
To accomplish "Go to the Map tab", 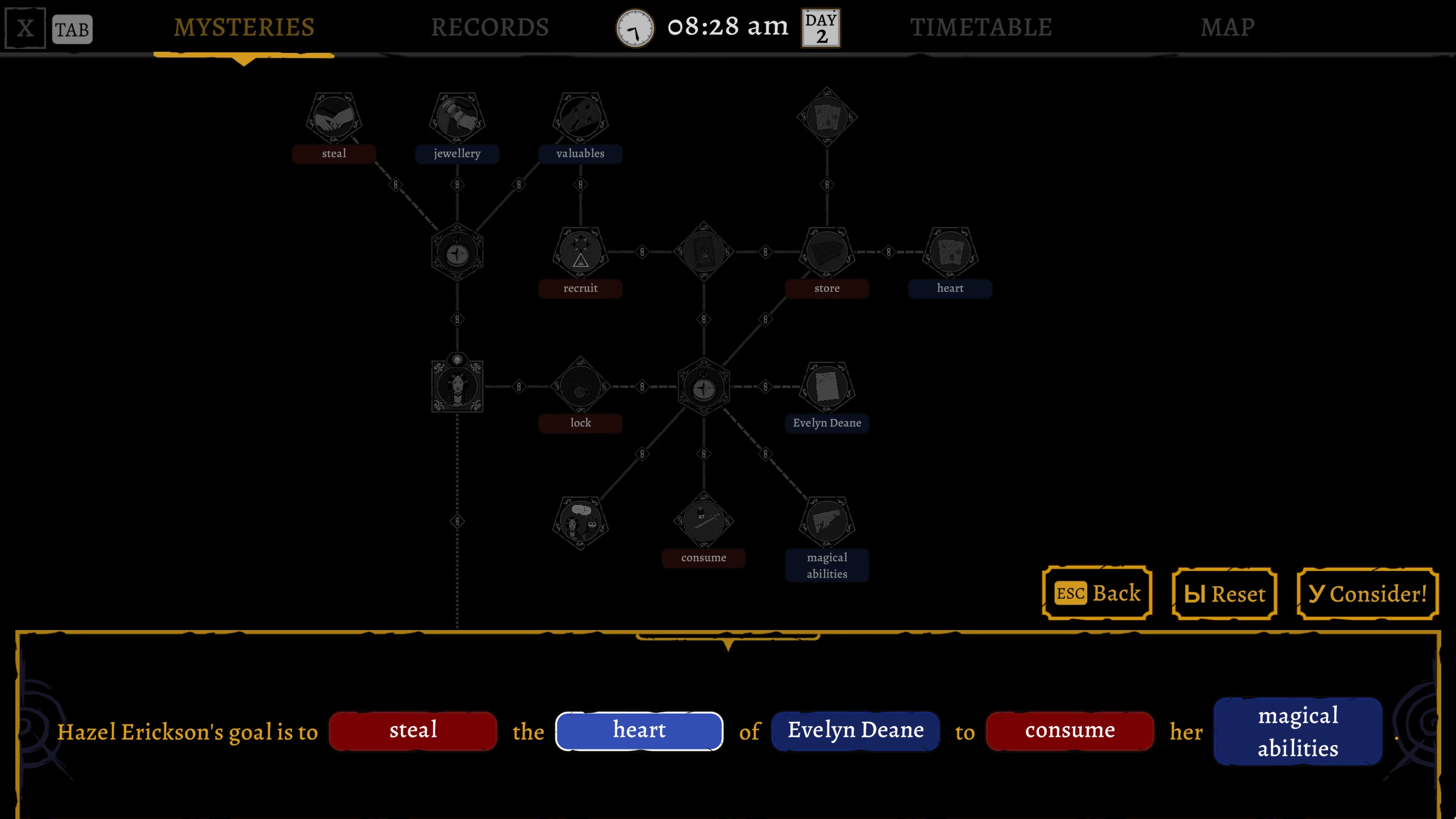I will [1227, 27].
